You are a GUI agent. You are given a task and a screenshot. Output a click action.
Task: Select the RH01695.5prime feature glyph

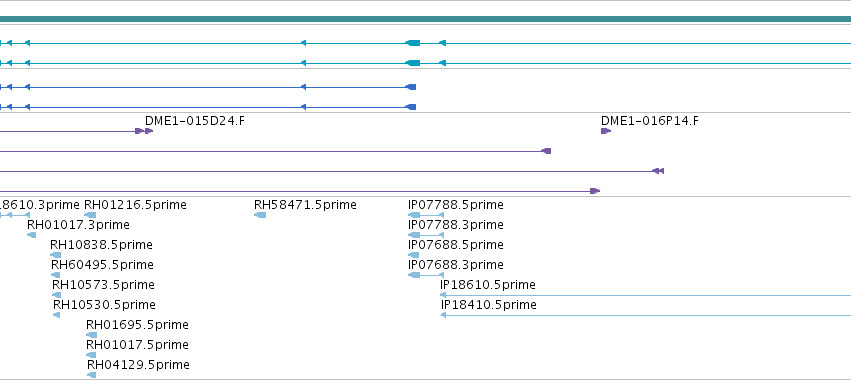[91, 335]
